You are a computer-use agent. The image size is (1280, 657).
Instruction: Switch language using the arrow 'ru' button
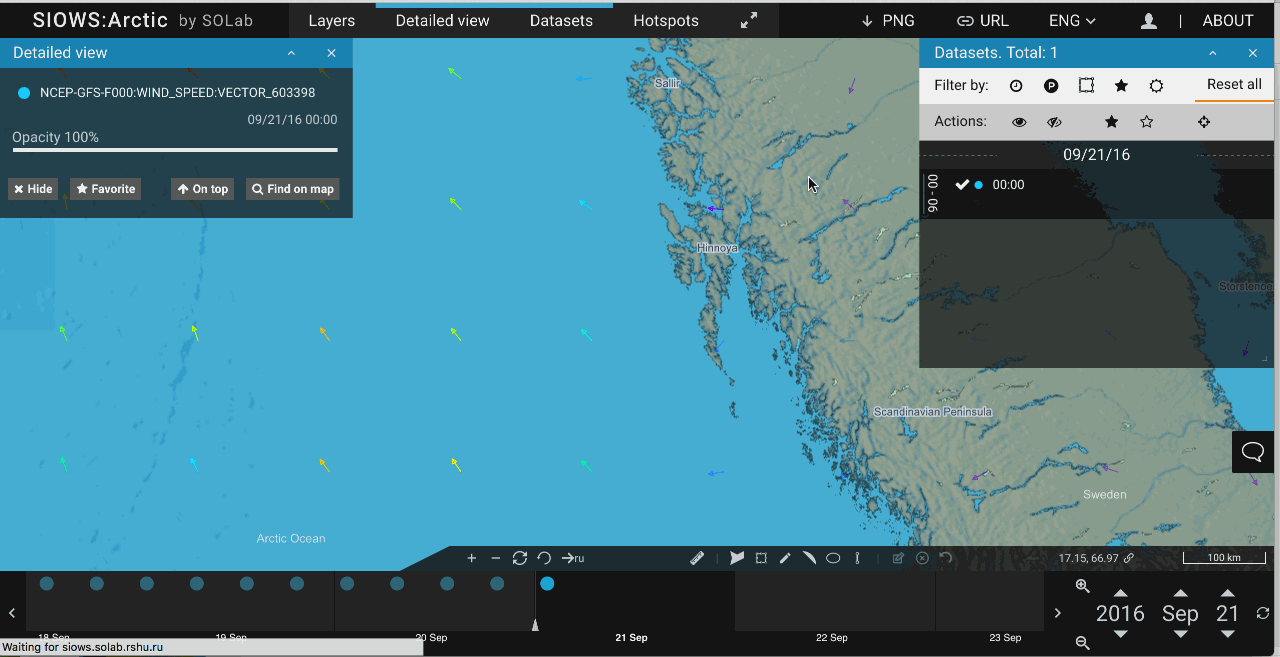pyautogui.click(x=573, y=558)
